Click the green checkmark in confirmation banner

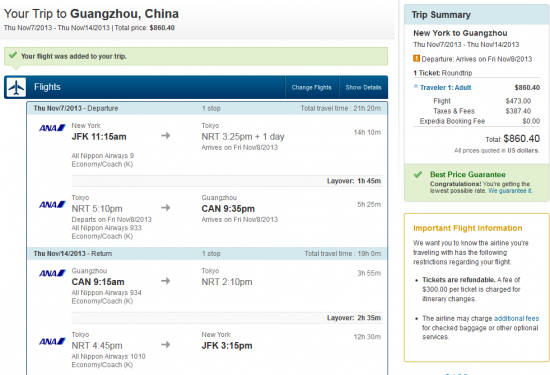[x=13, y=55]
